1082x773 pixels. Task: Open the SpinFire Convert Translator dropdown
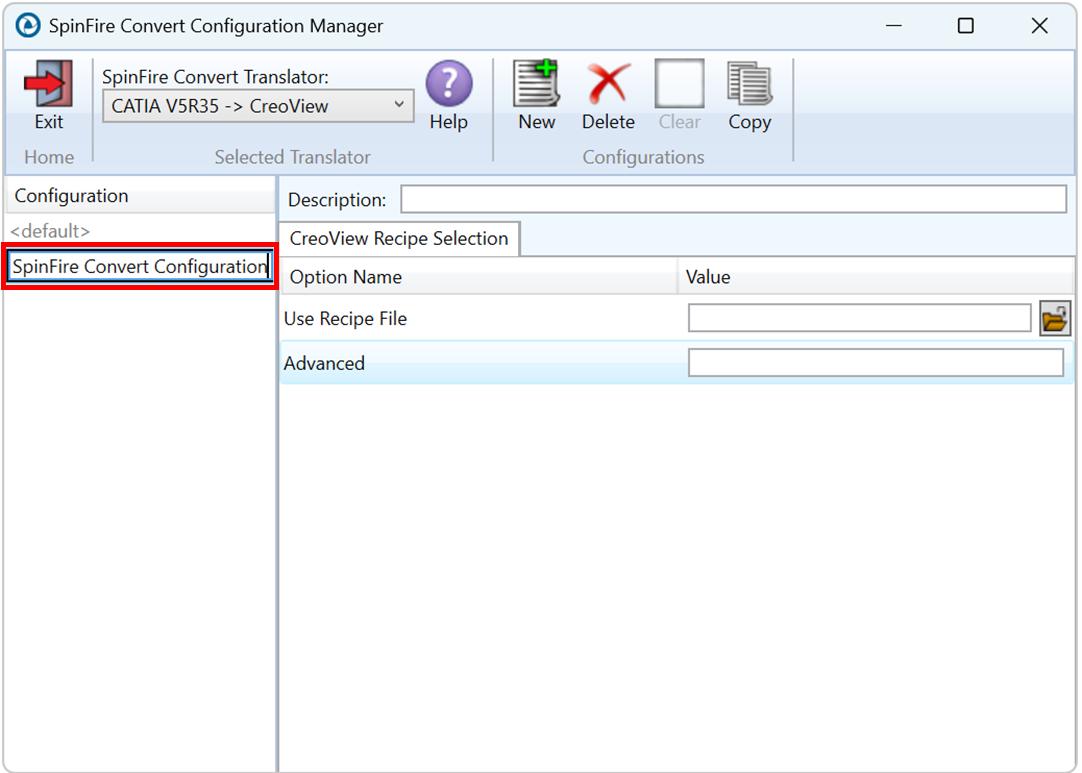[x=258, y=106]
